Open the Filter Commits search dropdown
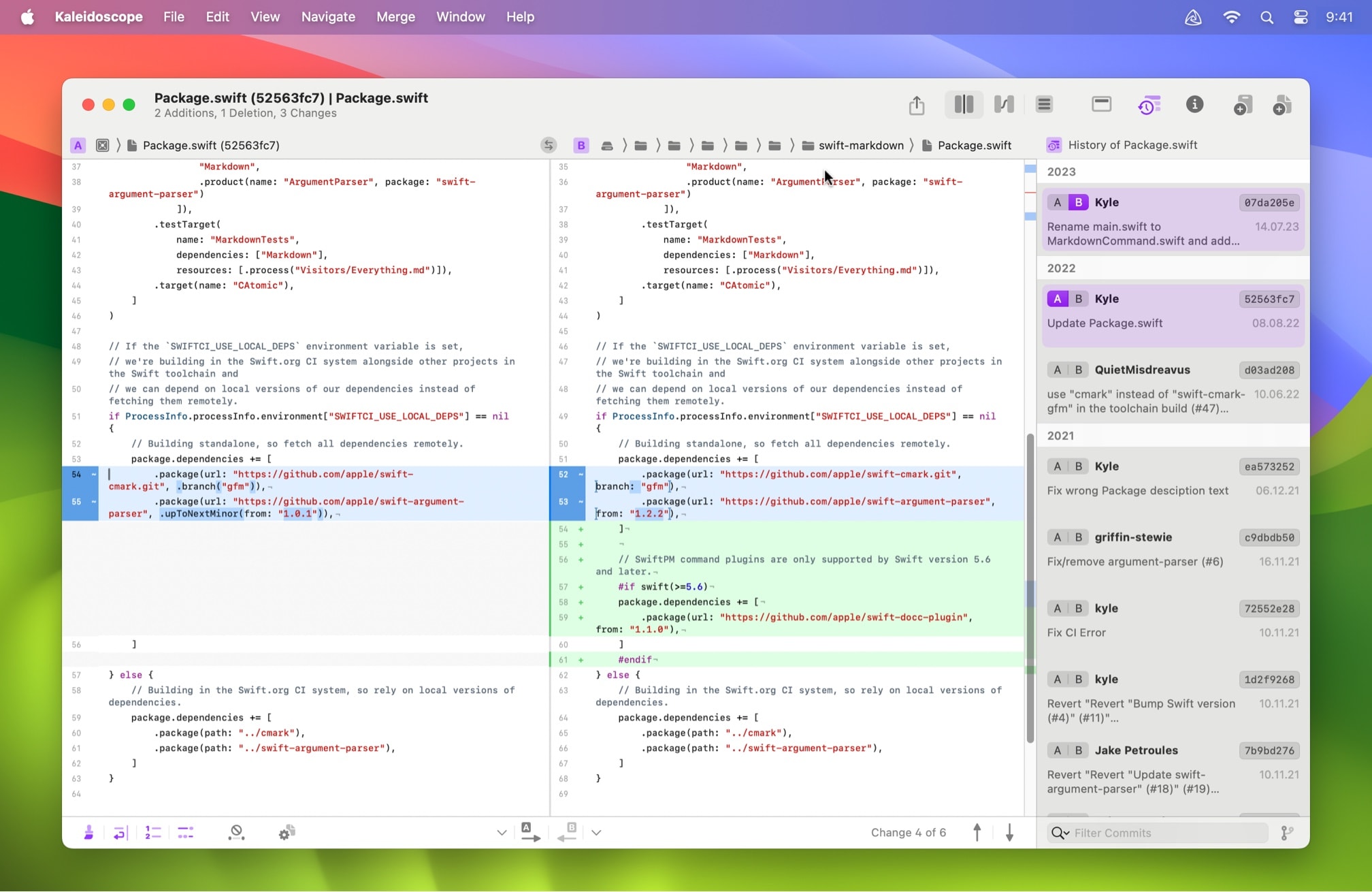1372x892 pixels. 1060,833
